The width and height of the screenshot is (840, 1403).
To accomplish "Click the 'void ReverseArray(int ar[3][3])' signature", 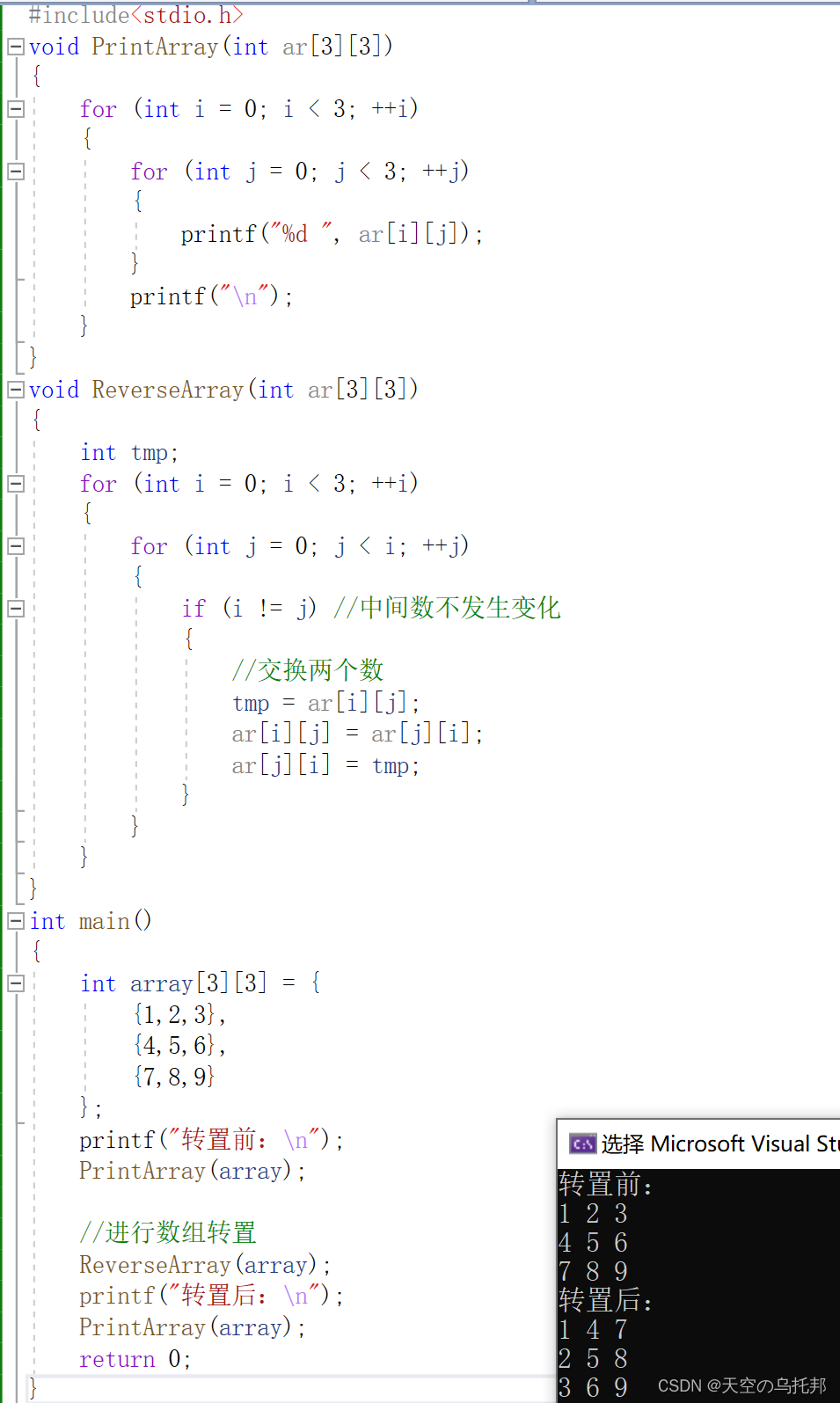I will pos(223,390).
